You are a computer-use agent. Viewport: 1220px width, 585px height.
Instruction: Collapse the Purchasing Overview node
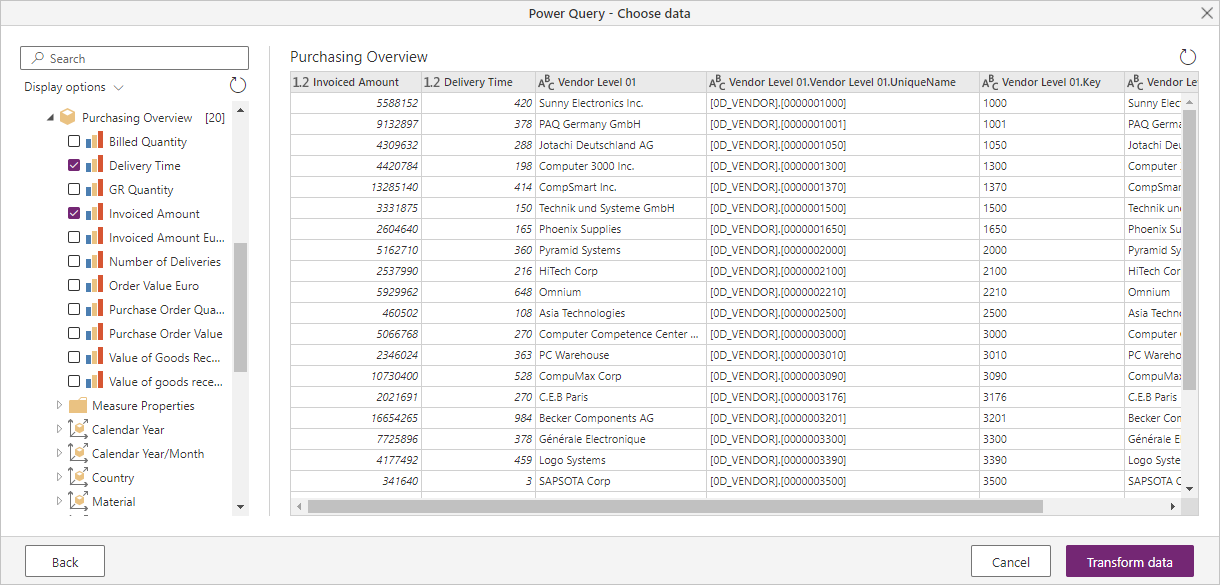(x=52, y=117)
